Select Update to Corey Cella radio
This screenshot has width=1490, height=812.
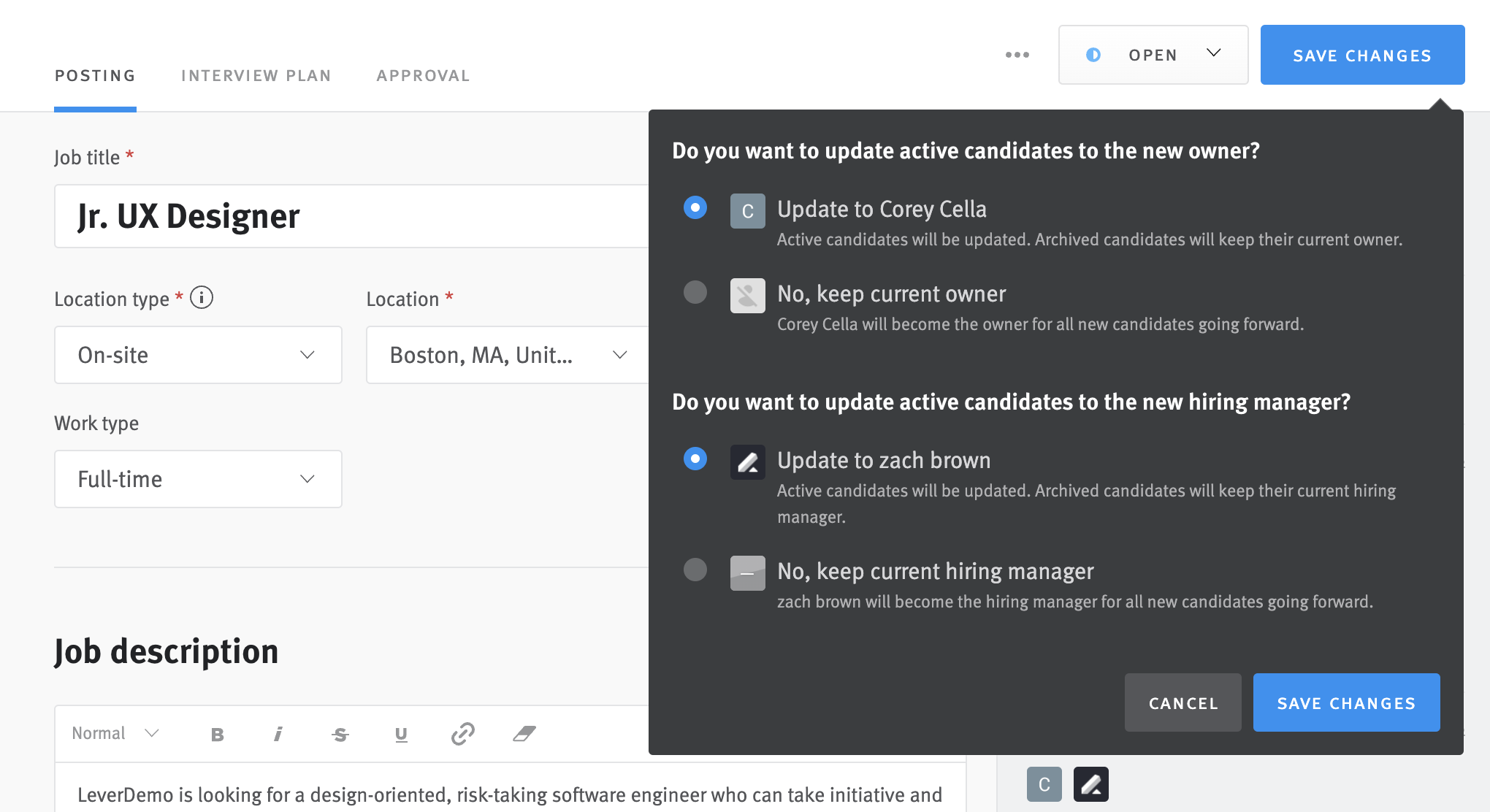point(695,208)
